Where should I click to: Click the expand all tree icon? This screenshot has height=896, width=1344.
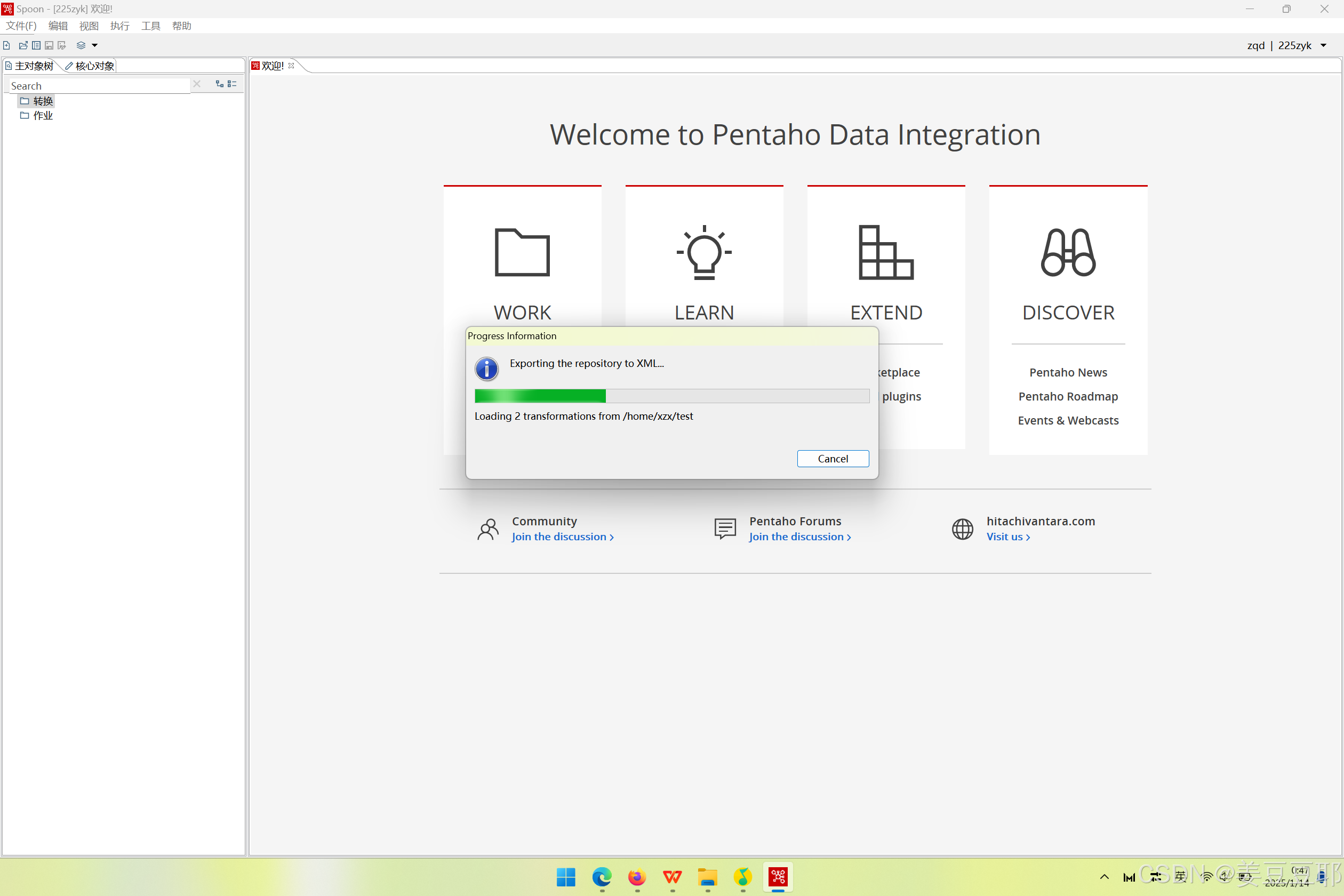coord(219,84)
